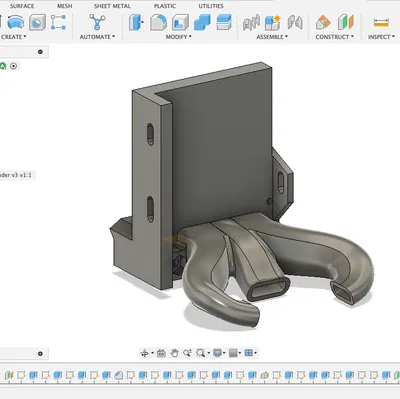Click the upper slot hole on bracket
400x399 pixels.
click(150, 134)
